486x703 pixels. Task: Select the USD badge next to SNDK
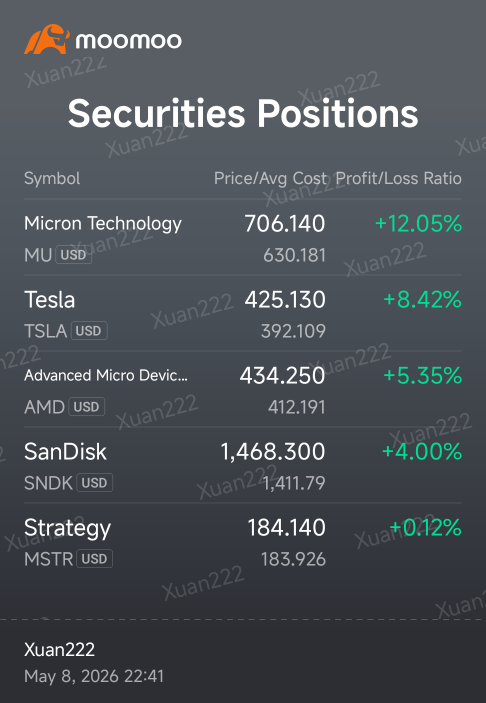pos(94,483)
